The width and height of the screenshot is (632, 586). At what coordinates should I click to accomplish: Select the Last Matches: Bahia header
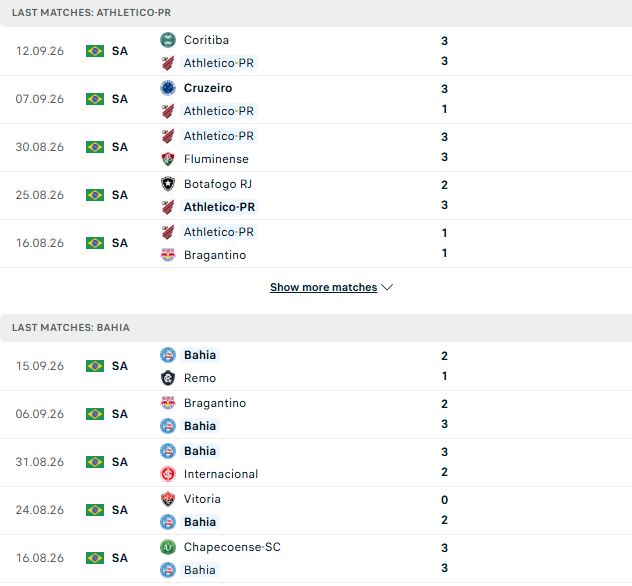pyautogui.click(x=316, y=328)
